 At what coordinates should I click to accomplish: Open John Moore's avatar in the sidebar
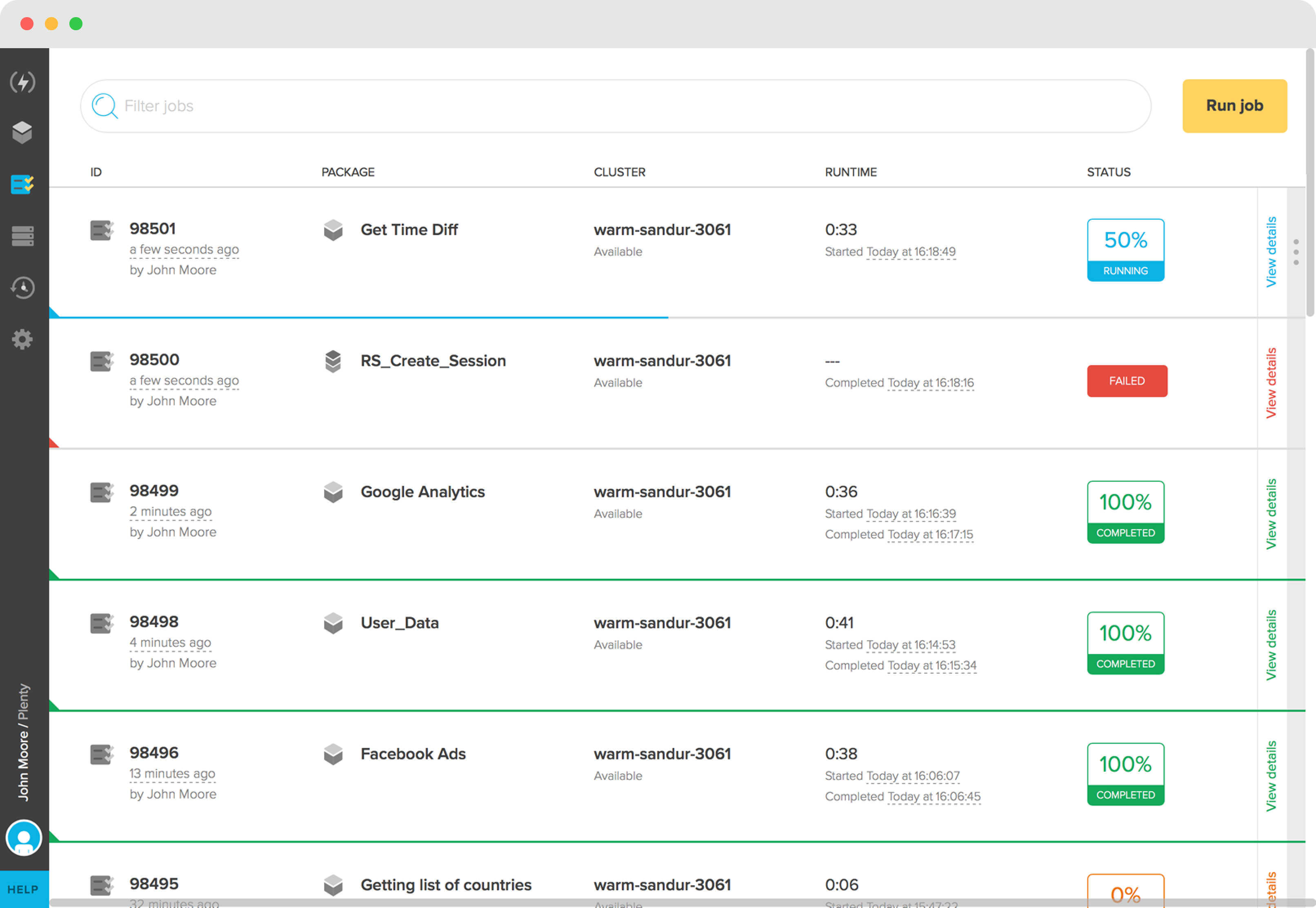(24, 837)
